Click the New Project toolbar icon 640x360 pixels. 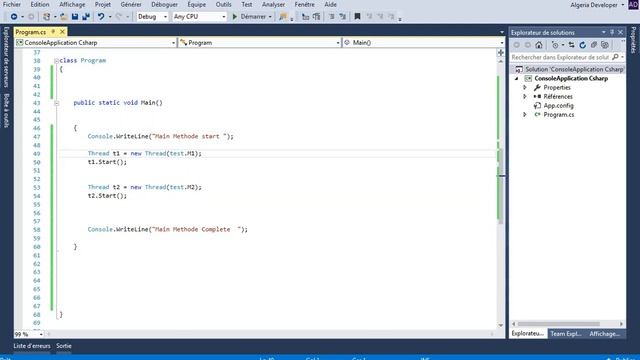[x=47, y=17]
